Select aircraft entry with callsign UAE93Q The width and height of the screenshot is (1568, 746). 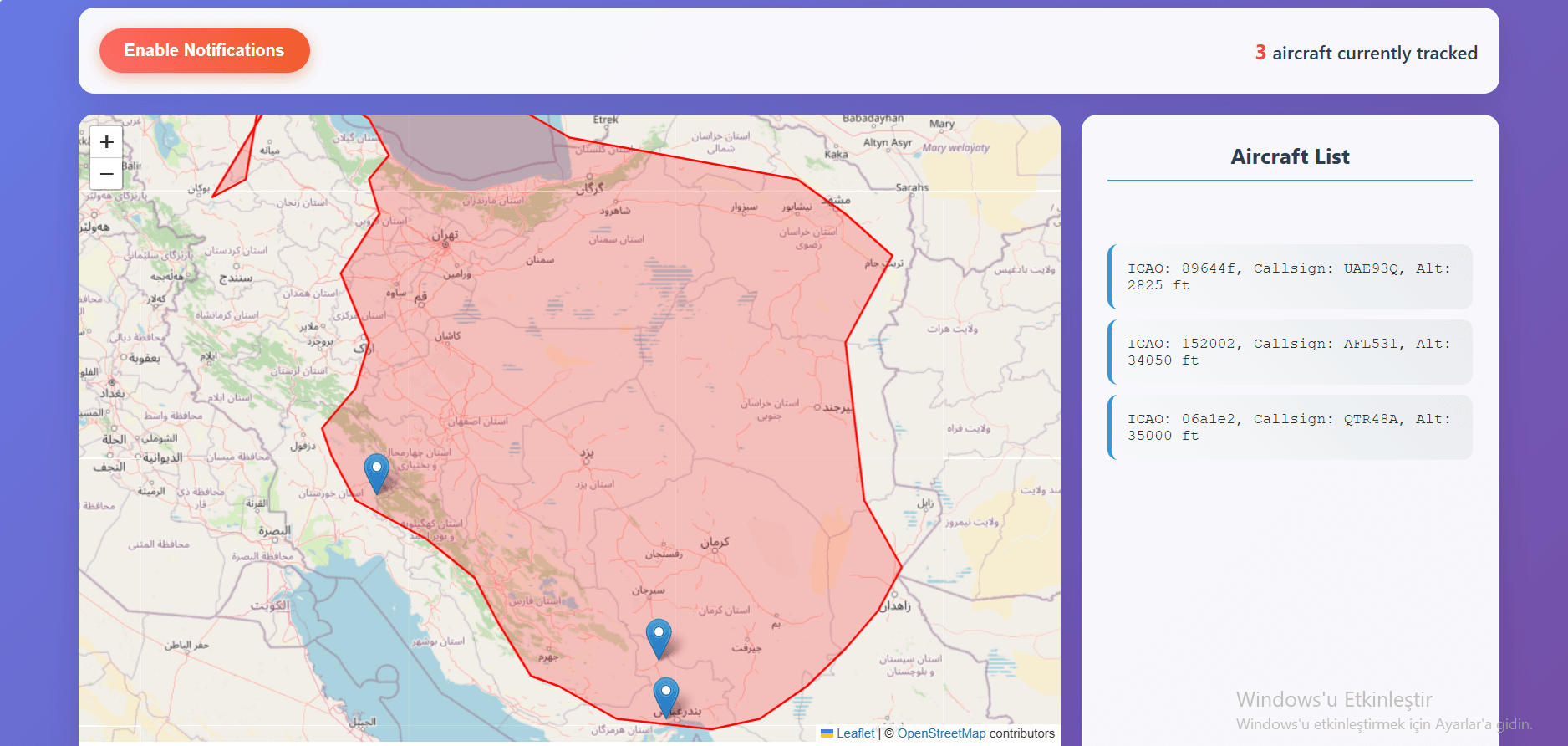1290,277
